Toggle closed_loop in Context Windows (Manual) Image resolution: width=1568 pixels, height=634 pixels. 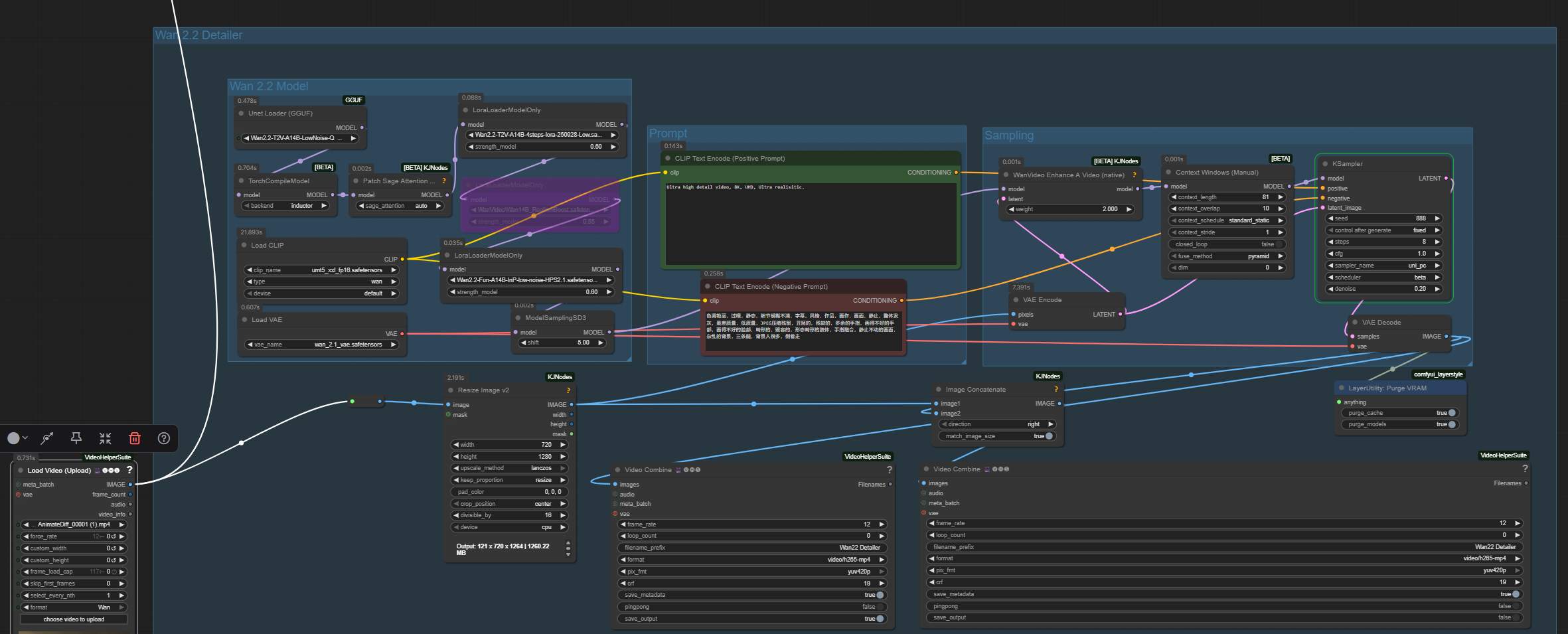tap(1227, 244)
